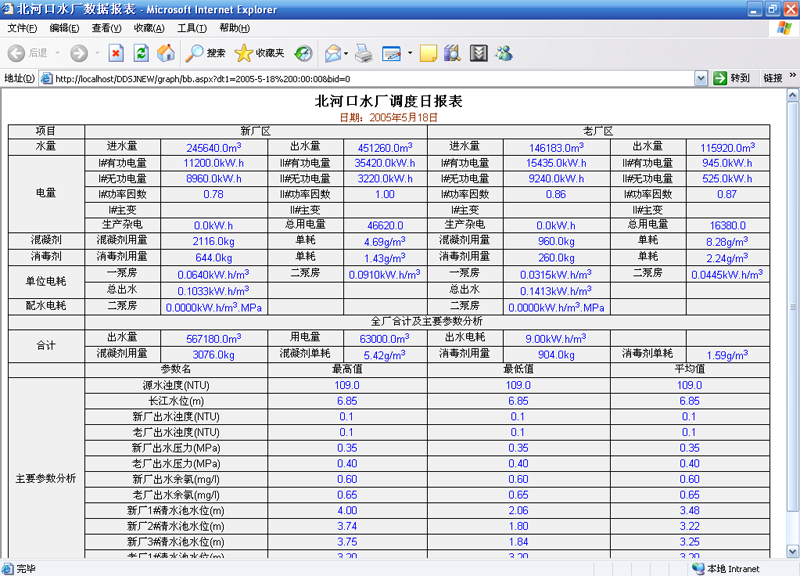Click the value 35420.0kW.h
The image size is (800, 576).
click(x=385, y=163)
